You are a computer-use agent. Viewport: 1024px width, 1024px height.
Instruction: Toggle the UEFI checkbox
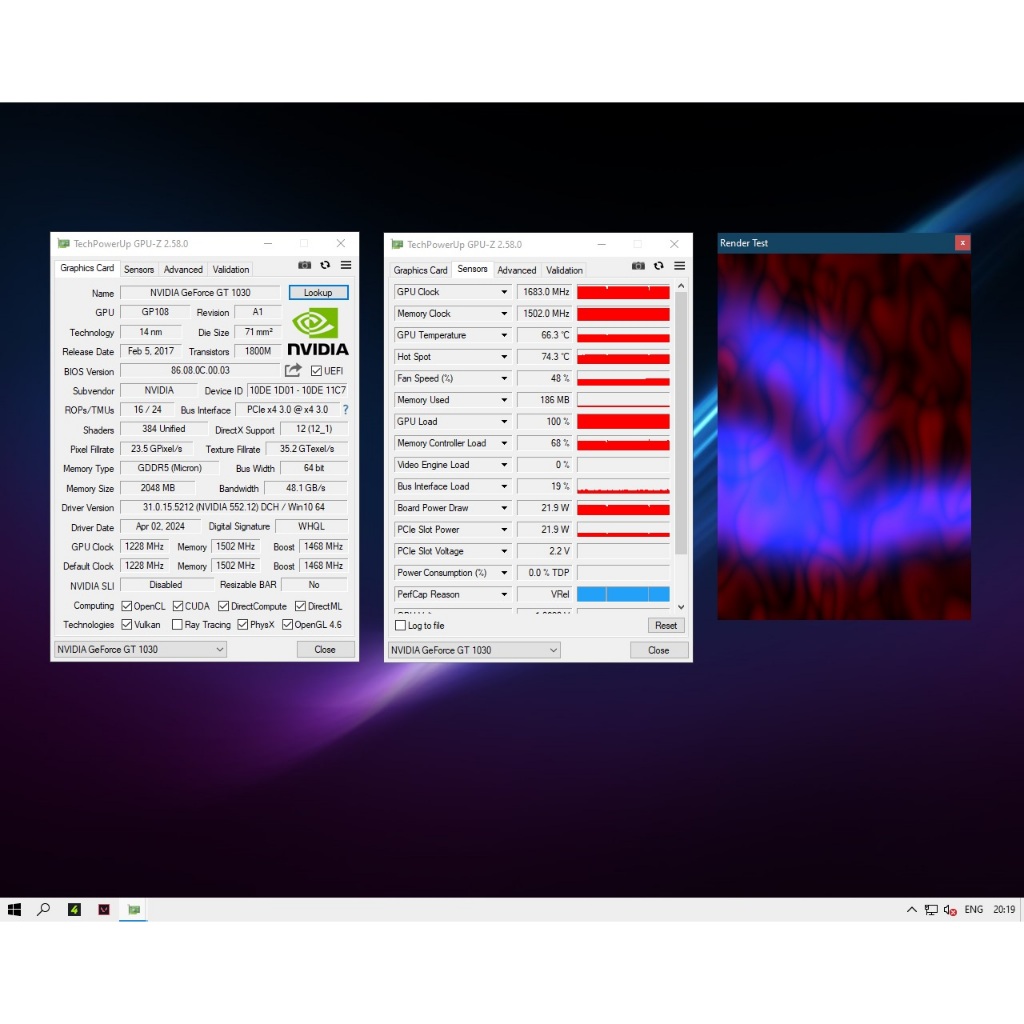[x=316, y=371]
